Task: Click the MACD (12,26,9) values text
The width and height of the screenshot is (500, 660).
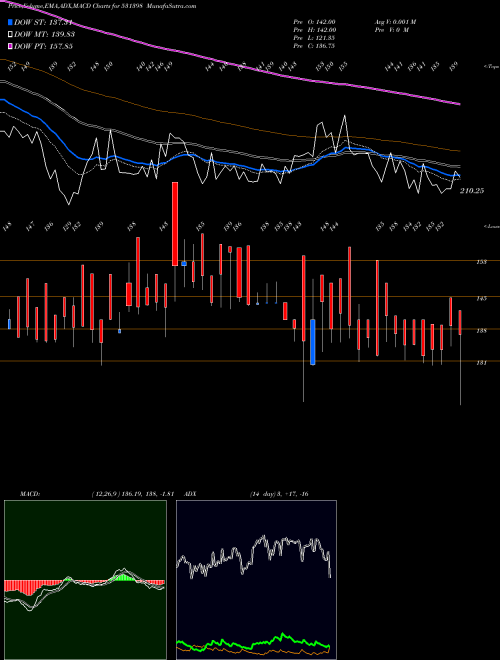Action: click(x=133, y=494)
